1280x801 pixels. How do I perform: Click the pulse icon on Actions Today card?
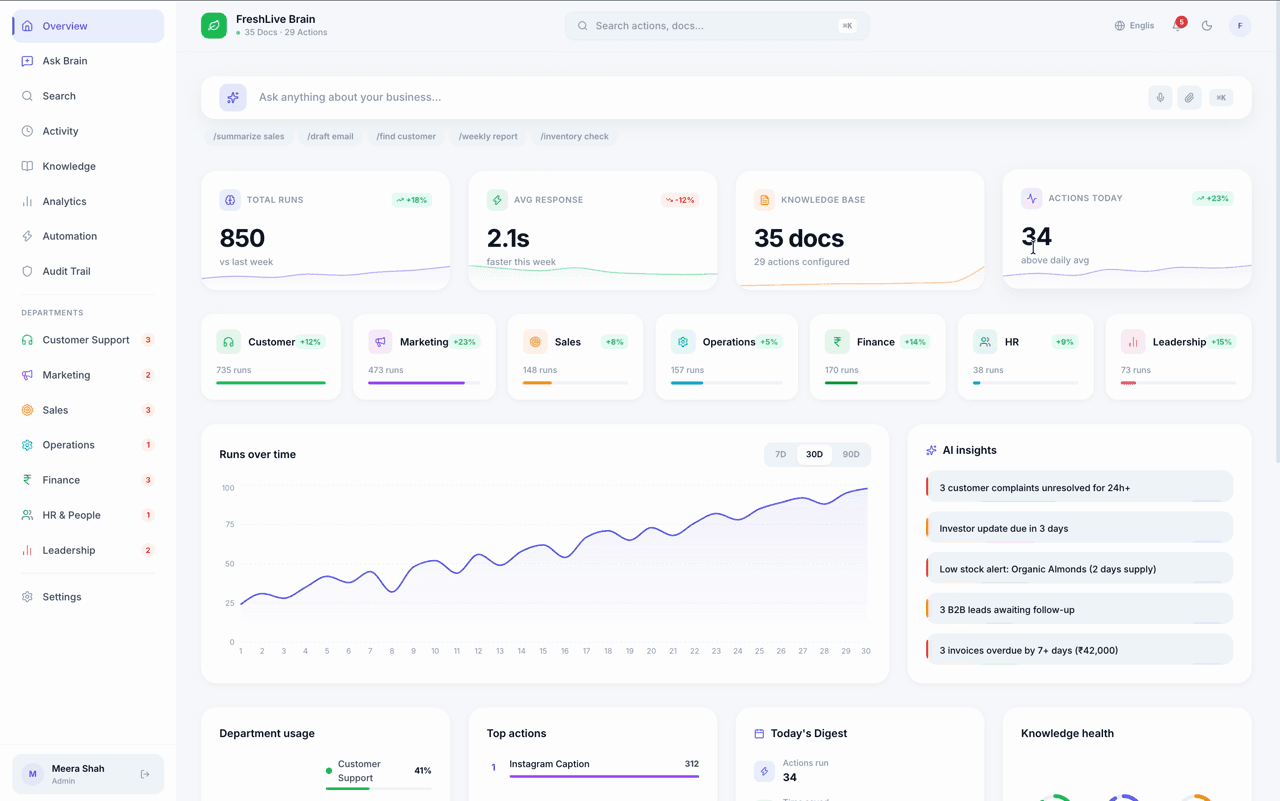point(1032,198)
